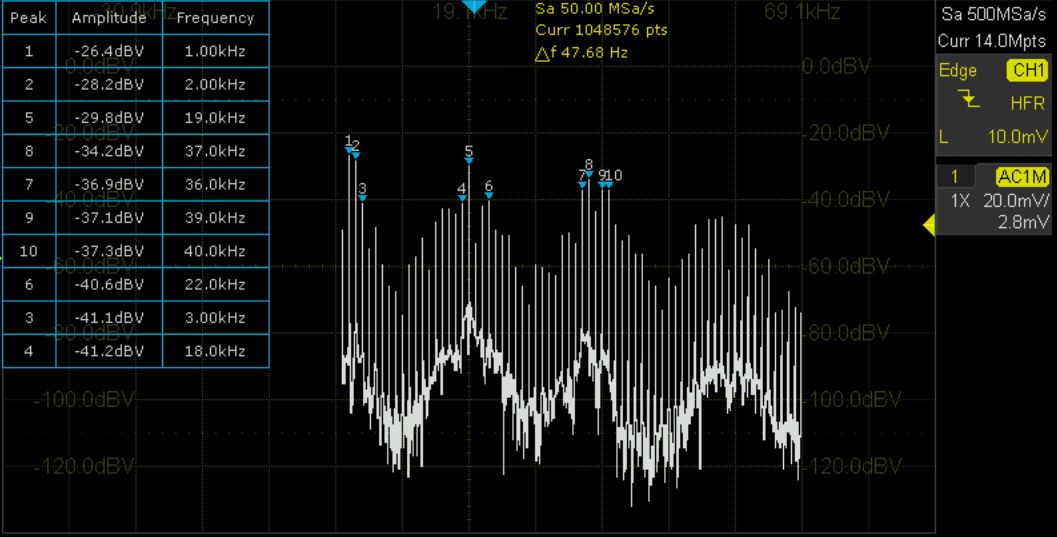Toggle the CH1 trigger source badge
Viewport: 1057px width, 537px height.
(1027, 71)
